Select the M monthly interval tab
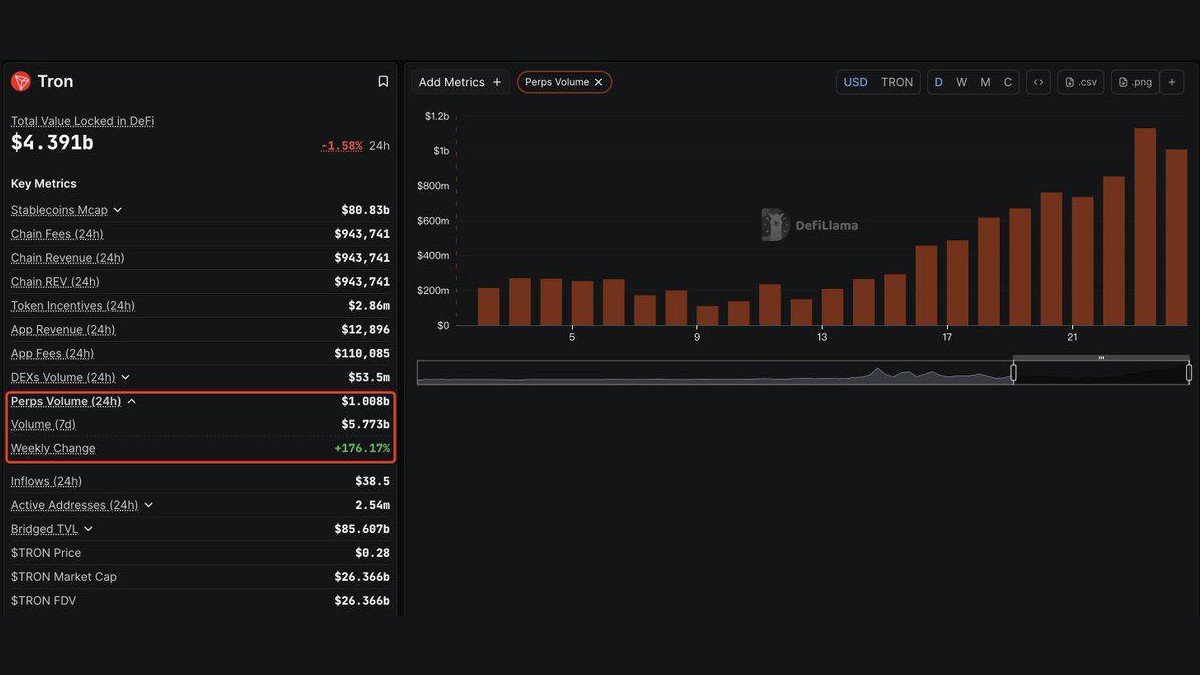The height and width of the screenshot is (675, 1200). pos(984,82)
